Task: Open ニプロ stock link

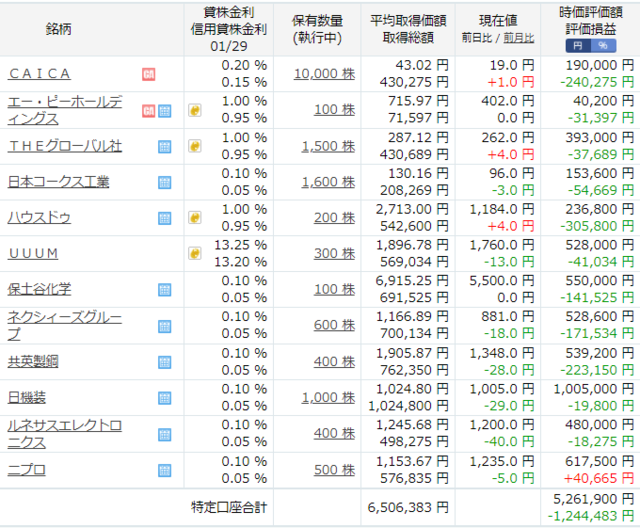Action: [27, 470]
